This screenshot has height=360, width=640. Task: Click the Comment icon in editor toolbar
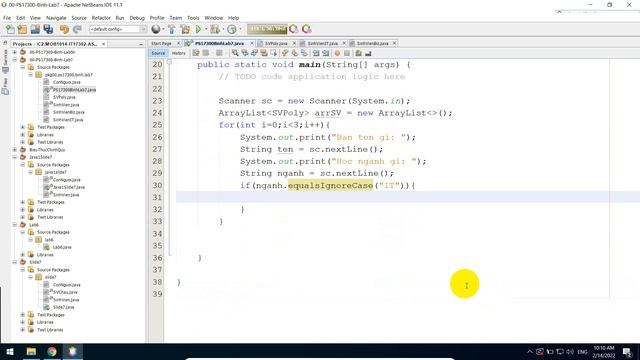coord(358,53)
